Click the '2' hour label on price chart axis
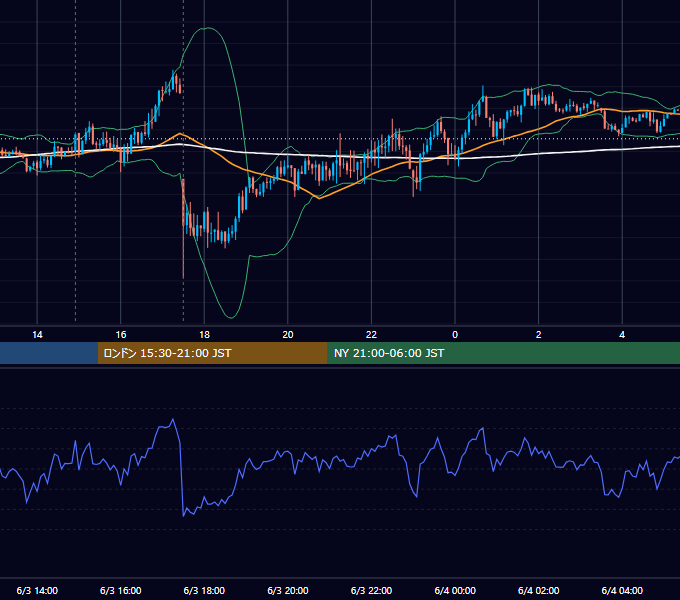This screenshot has height=600, width=680. 539,335
